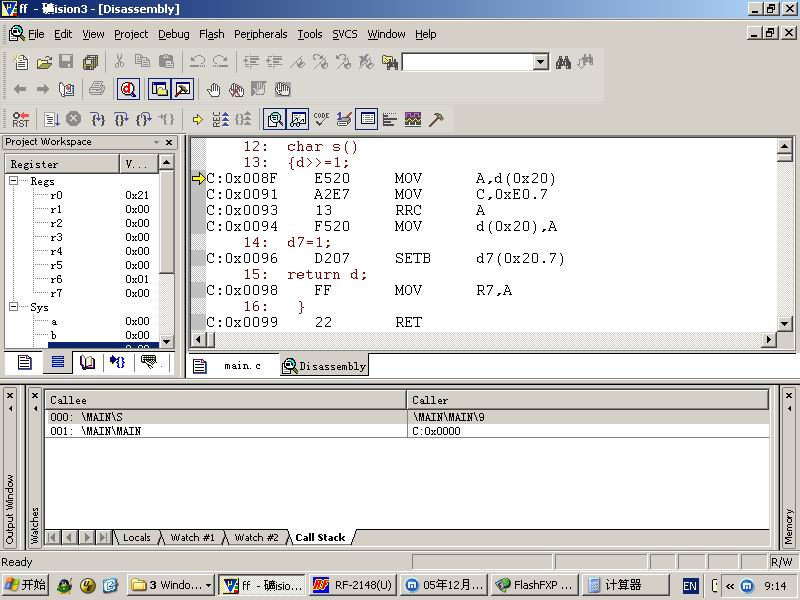The width and height of the screenshot is (800, 600).
Task: Switch to the main.c tab
Action: point(242,366)
